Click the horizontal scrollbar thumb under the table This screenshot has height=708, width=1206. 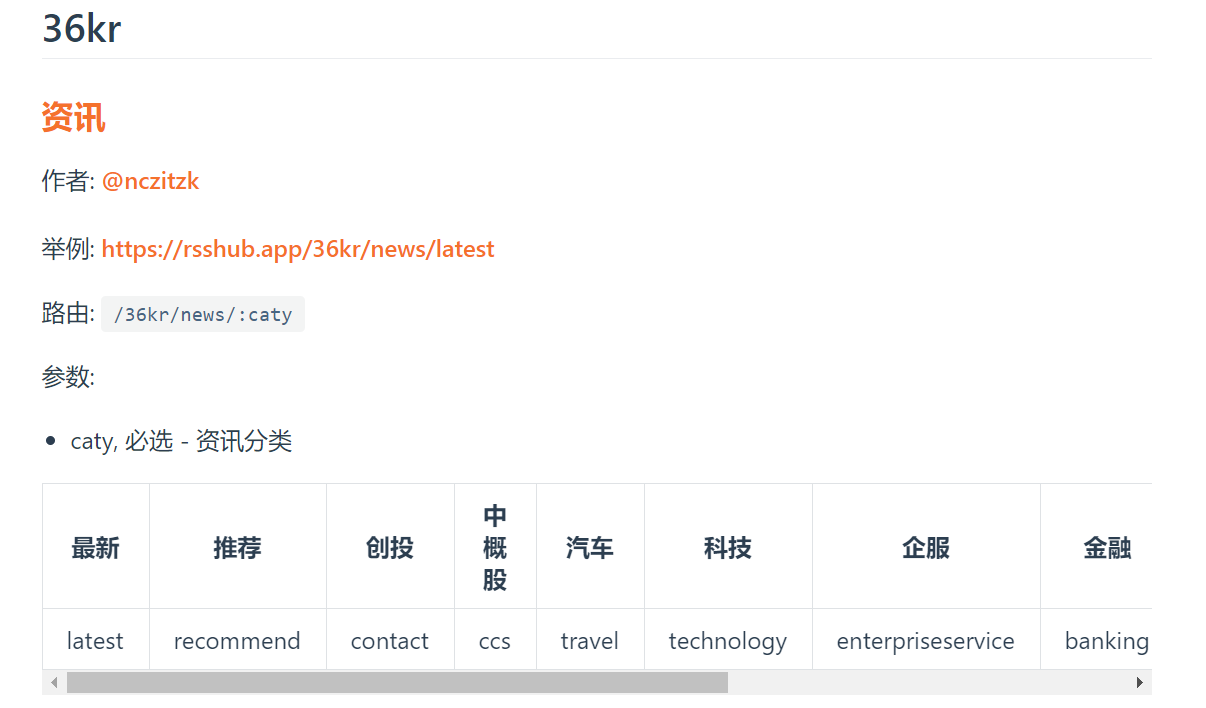397,683
